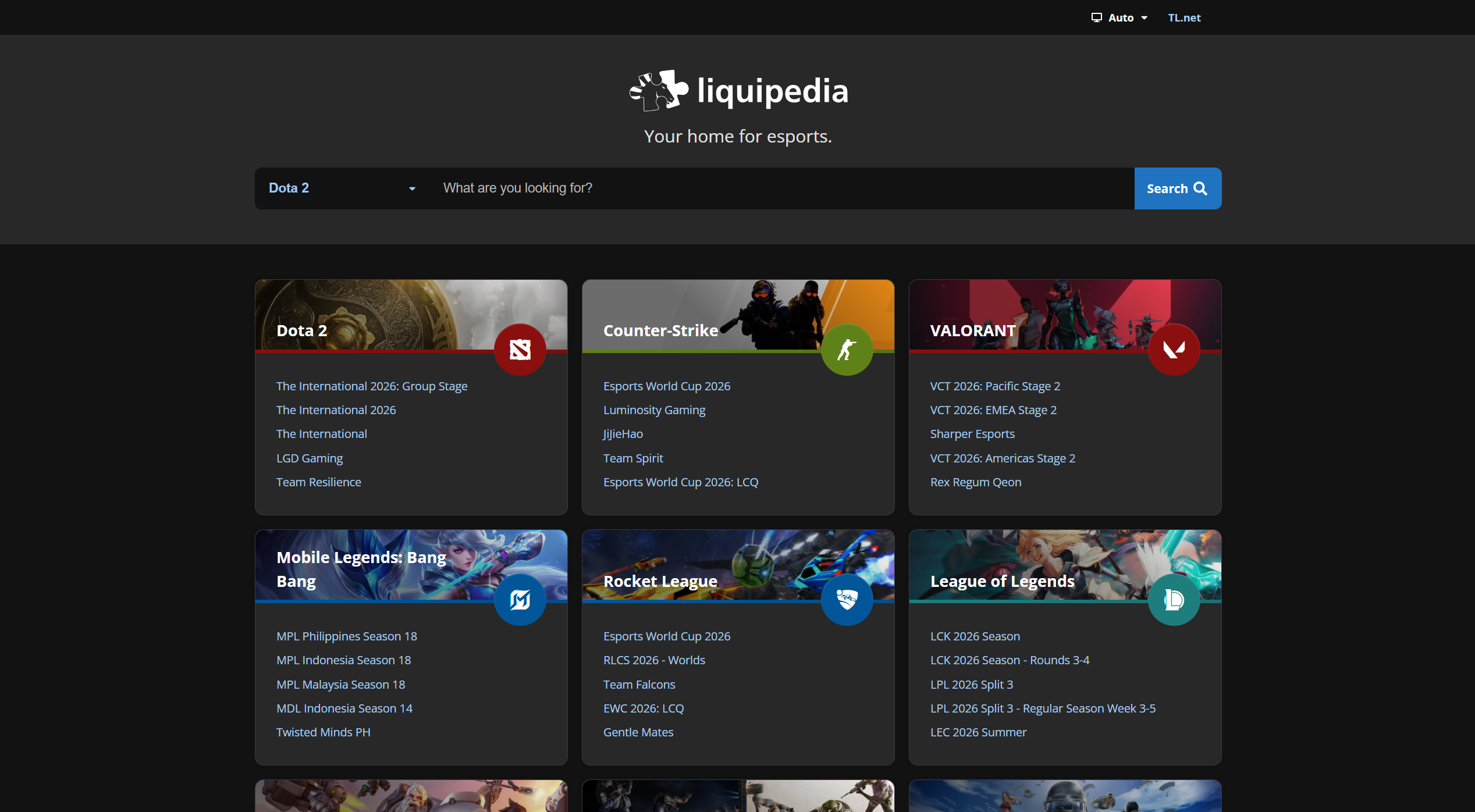This screenshot has height=812, width=1475.
Task: Open the Sharper Esports link
Action: point(972,434)
